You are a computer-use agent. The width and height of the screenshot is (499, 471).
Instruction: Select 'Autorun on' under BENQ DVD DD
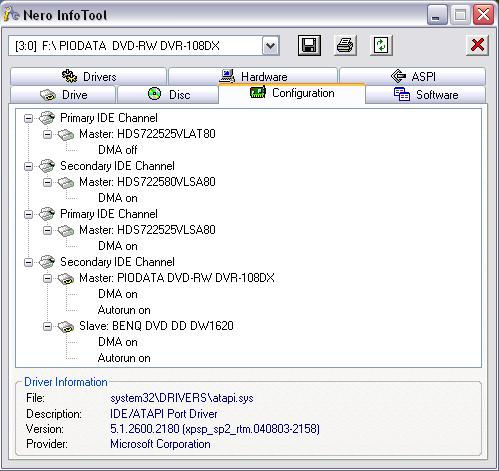(124, 358)
